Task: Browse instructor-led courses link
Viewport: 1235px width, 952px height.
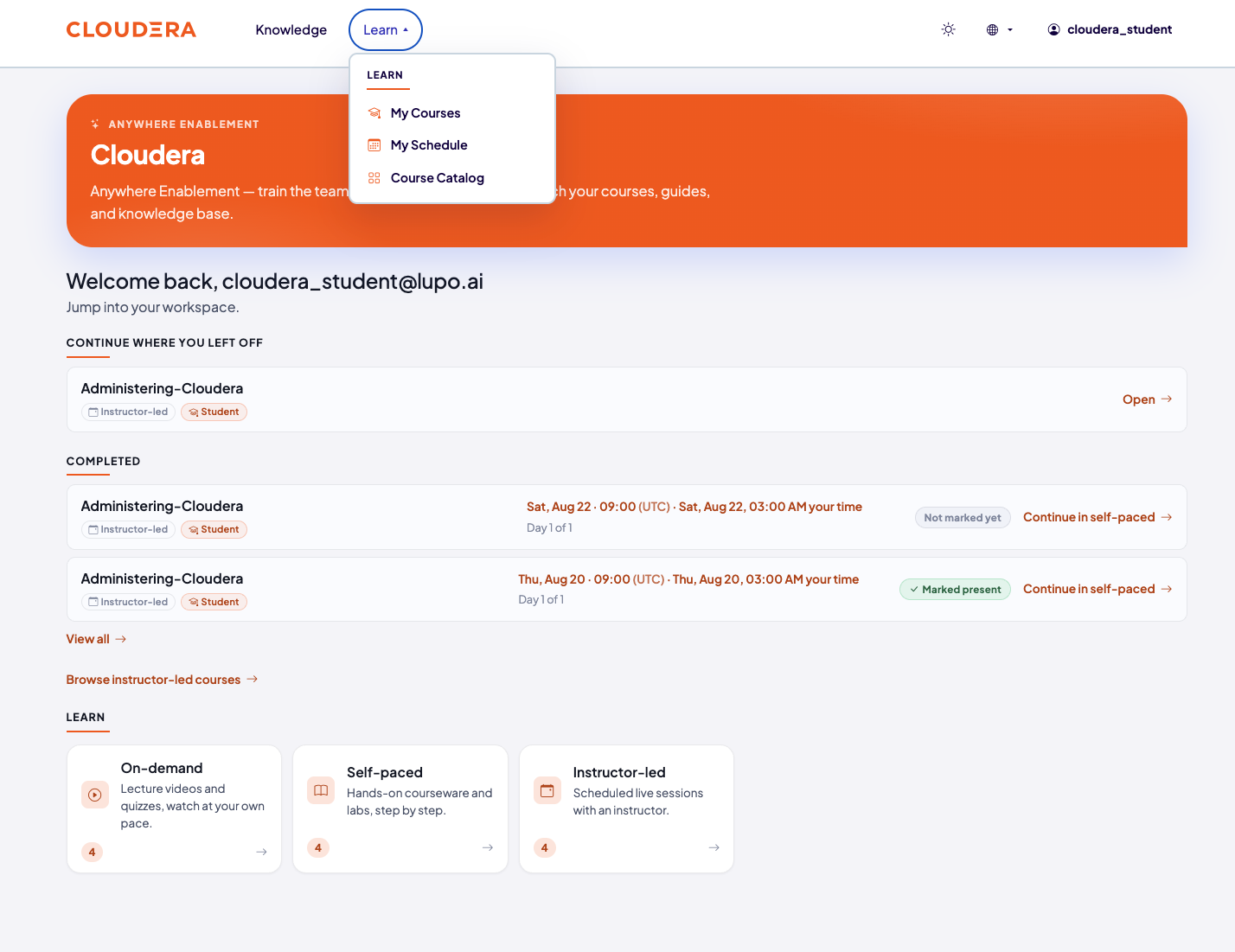Action: [x=162, y=680]
